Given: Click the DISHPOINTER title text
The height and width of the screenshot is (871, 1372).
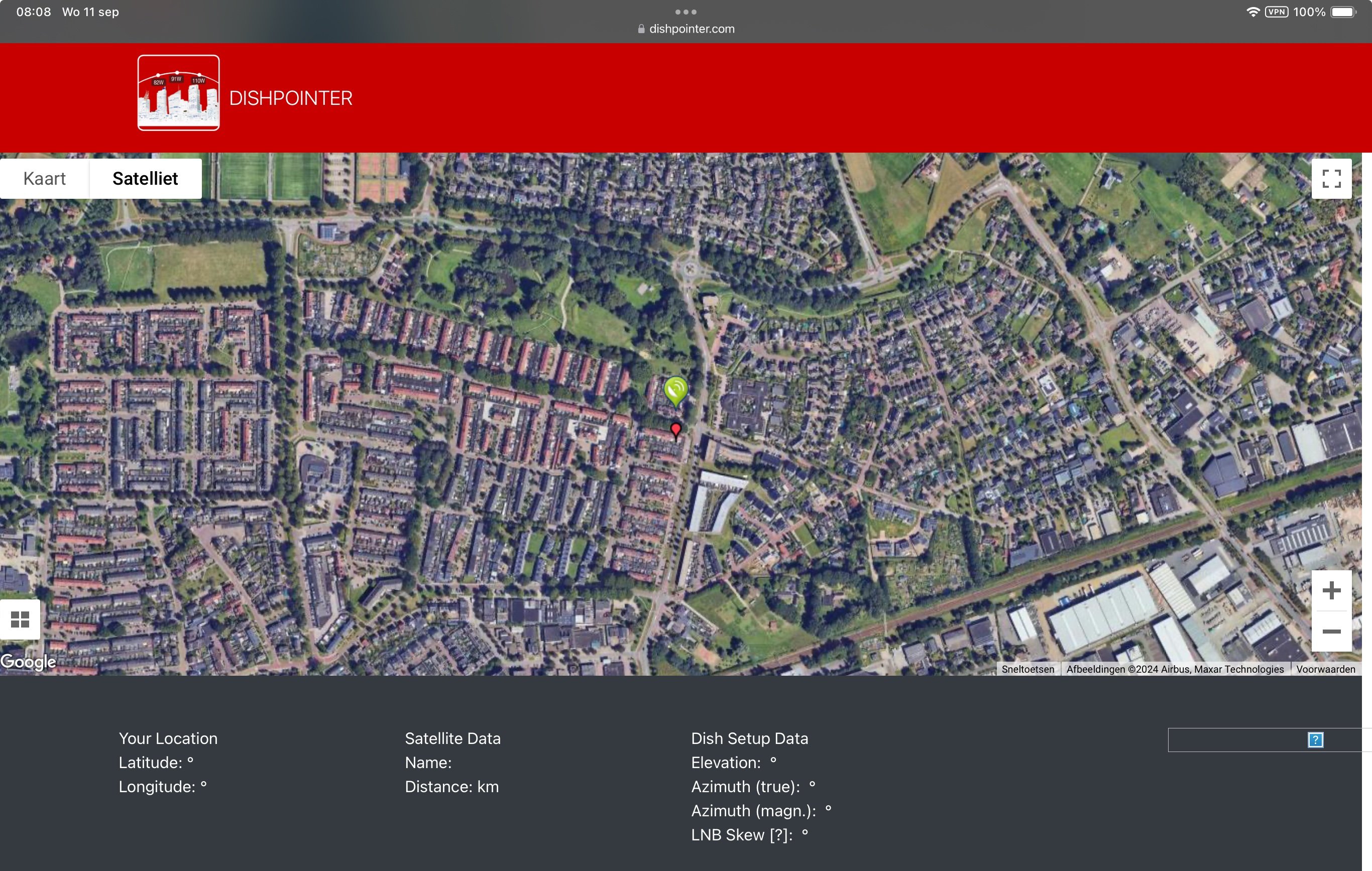Looking at the screenshot, I should pos(291,98).
